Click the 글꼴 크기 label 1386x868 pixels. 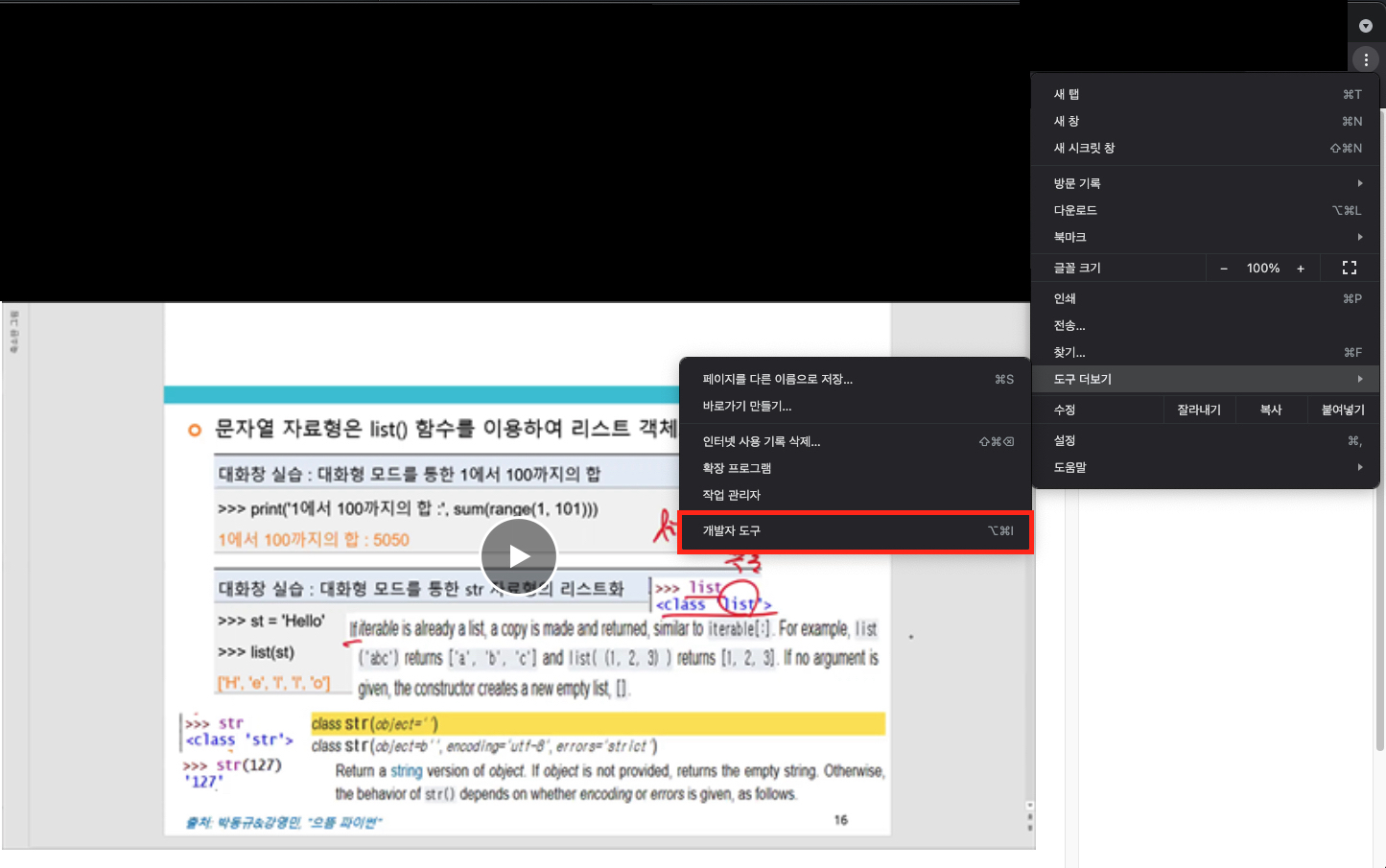[x=1077, y=269]
